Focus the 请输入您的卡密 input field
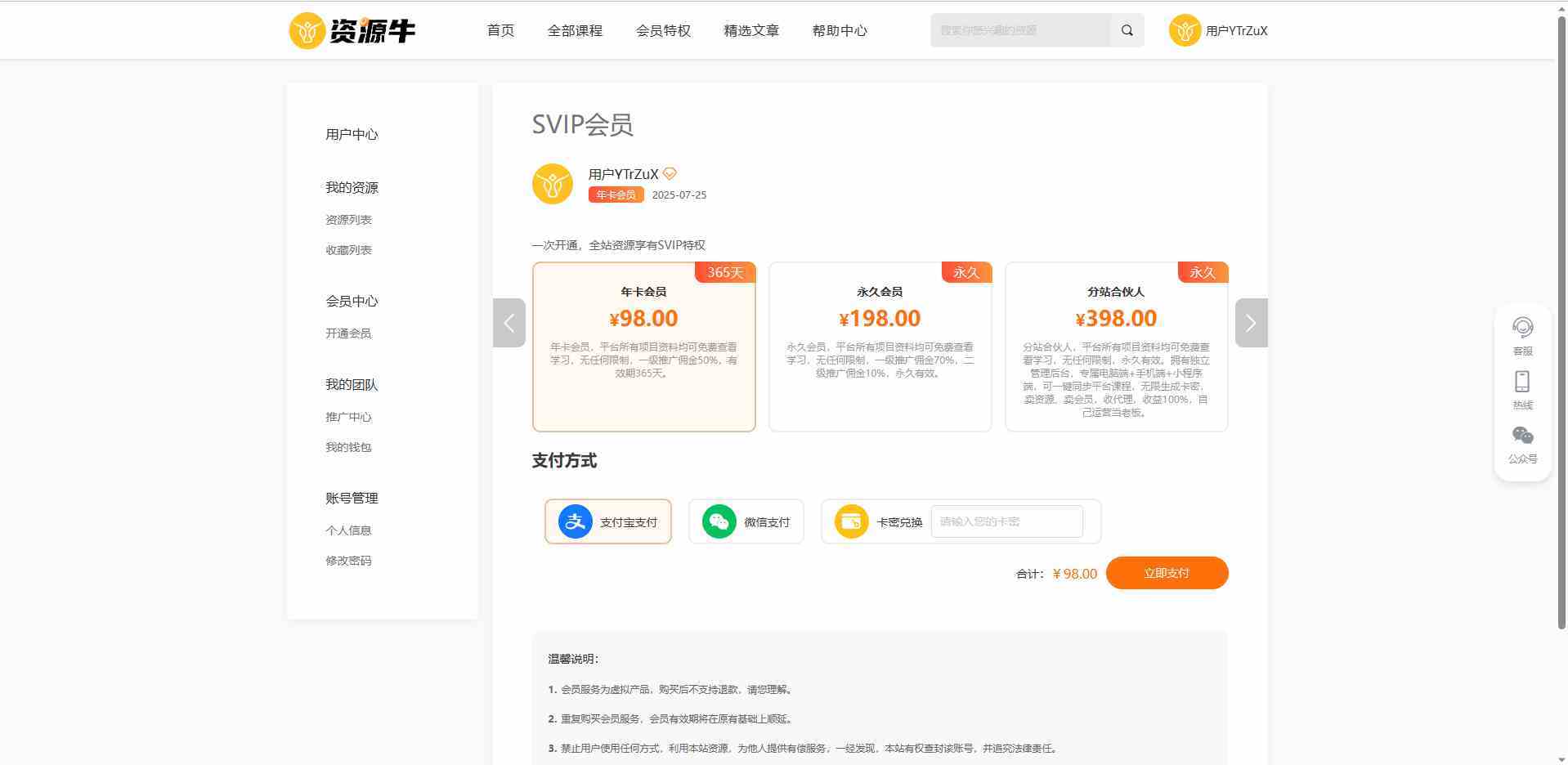This screenshot has height=765, width=1568. pyautogui.click(x=1007, y=521)
